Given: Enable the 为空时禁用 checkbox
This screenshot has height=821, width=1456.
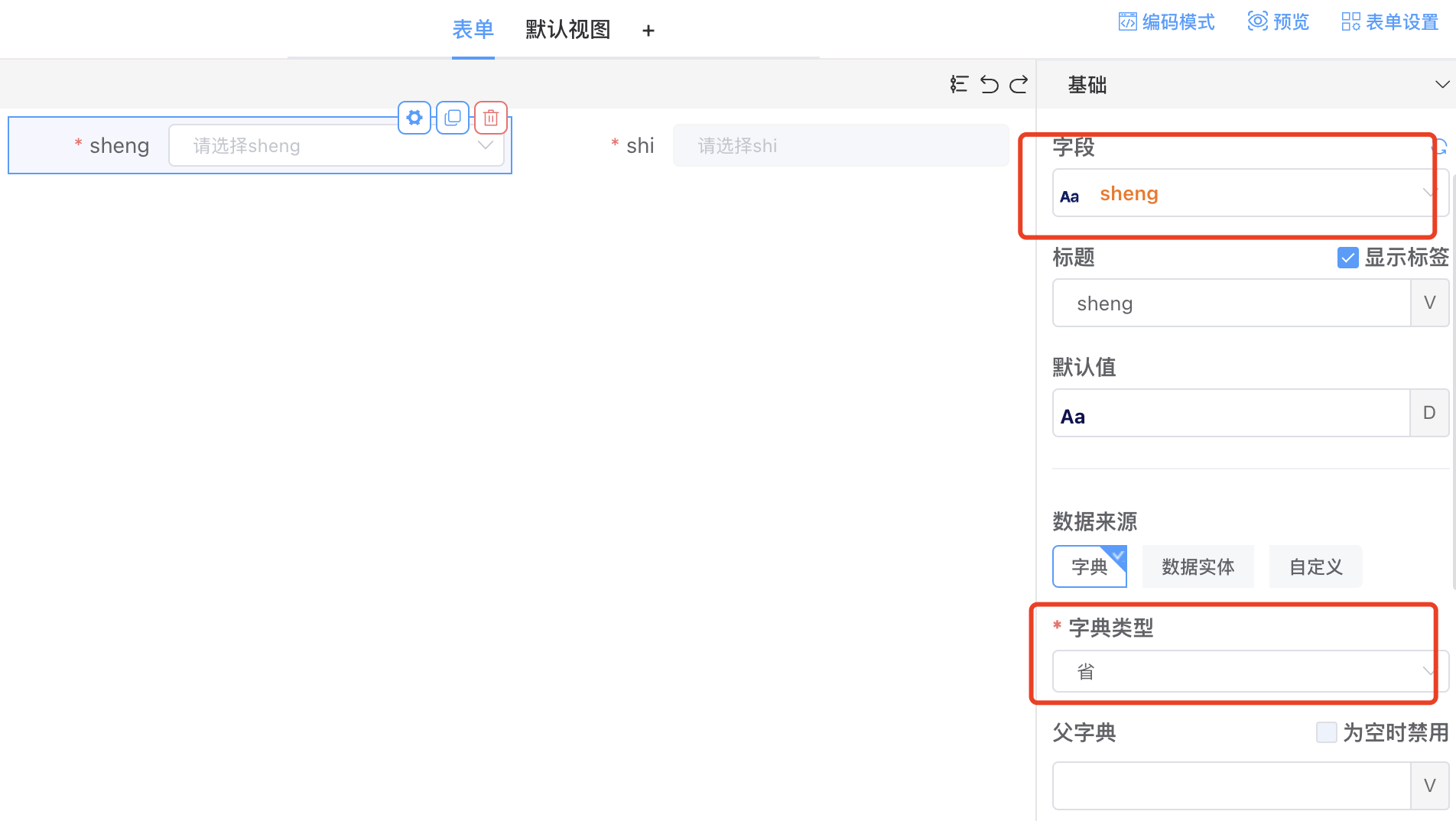Looking at the screenshot, I should (x=1326, y=732).
